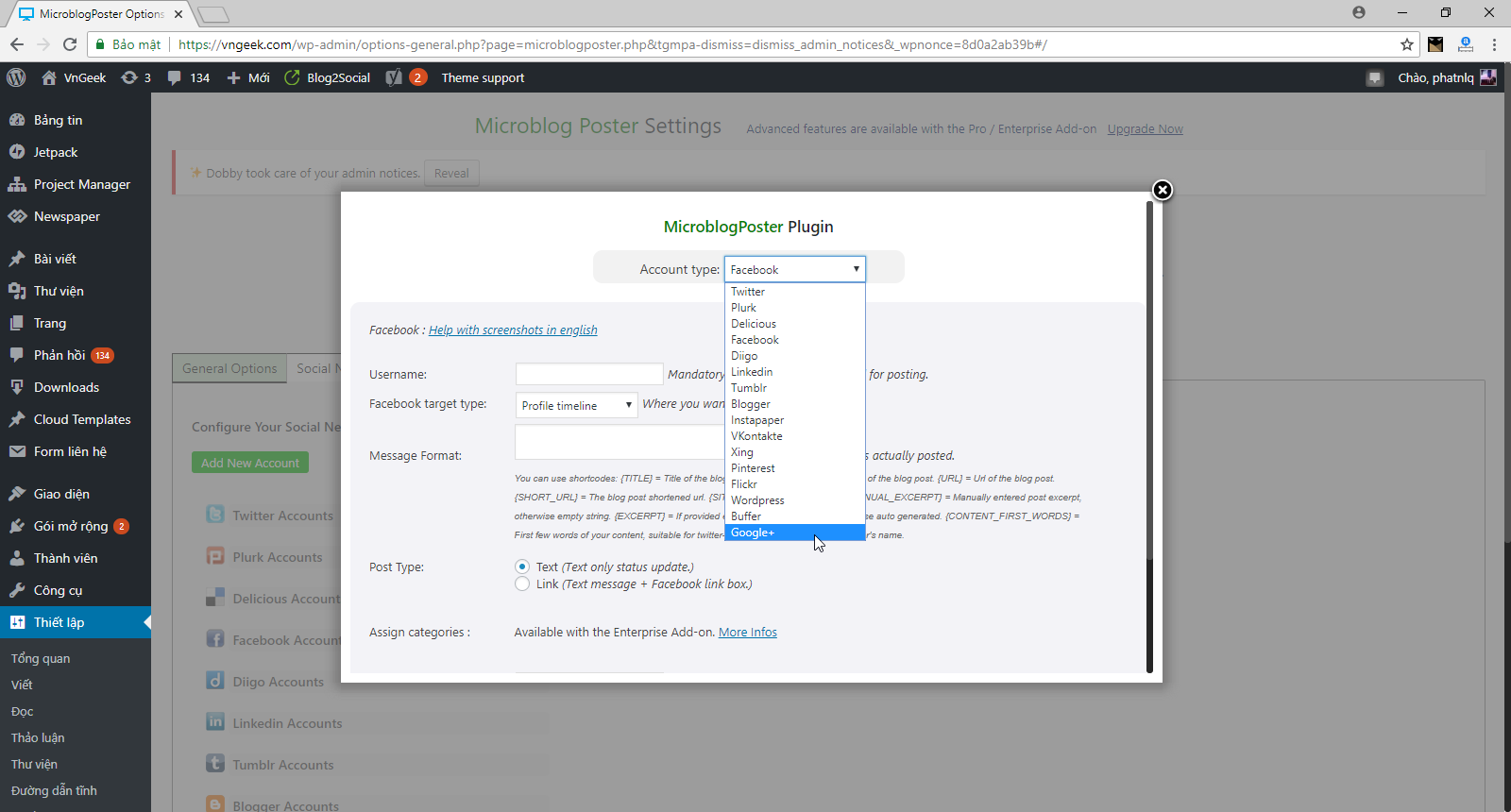The height and width of the screenshot is (812, 1511).
Task: Choose Tumblr from the account type list
Action: (x=795, y=388)
